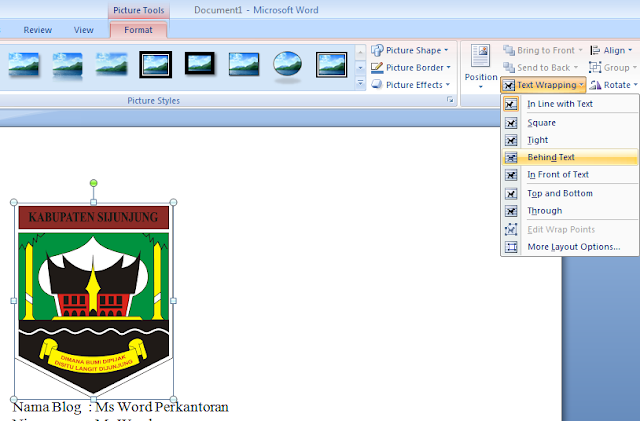Select Top and Bottom wrapping
Screen dimensions: 640x421
point(570,194)
